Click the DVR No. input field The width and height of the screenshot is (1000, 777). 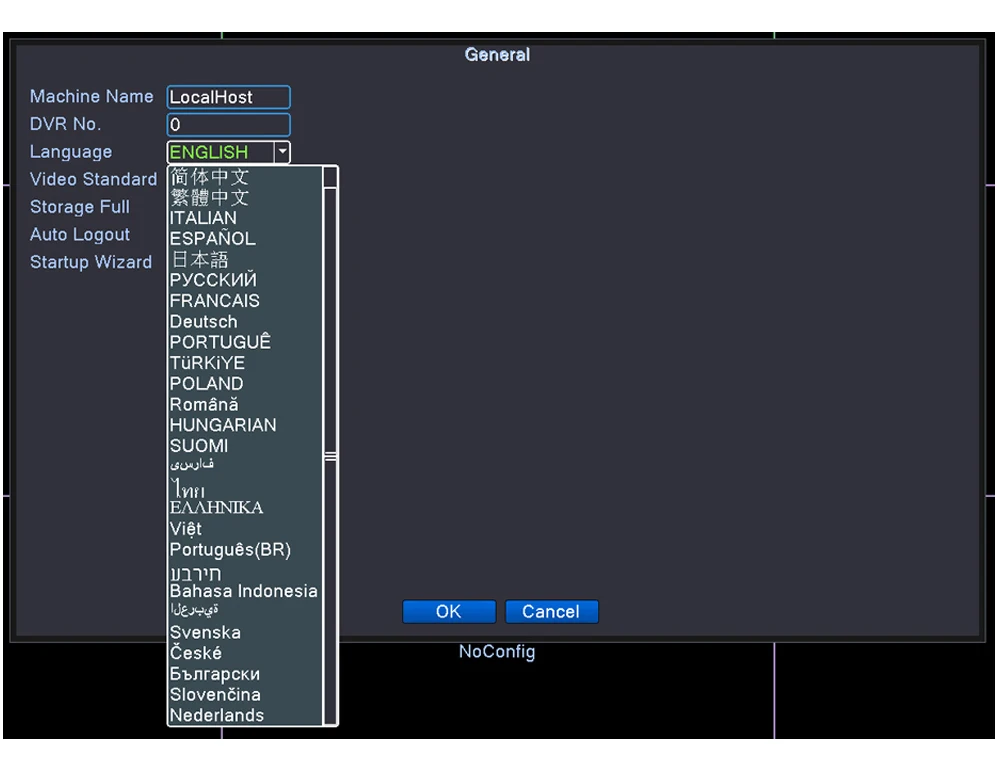(228, 124)
